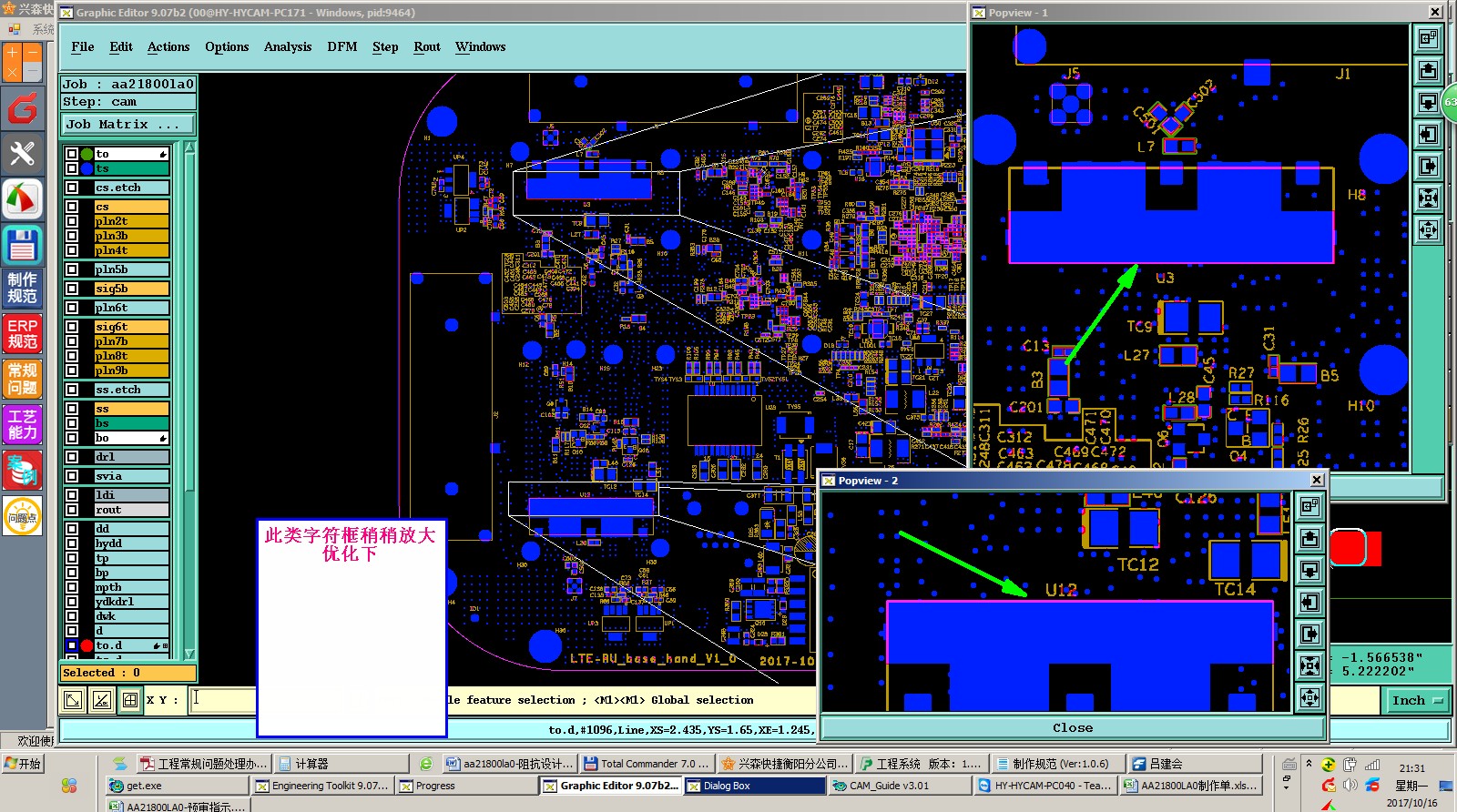Open the 工艺能力 sidebar shortcut
The width and height of the screenshot is (1457, 812).
click(x=22, y=425)
